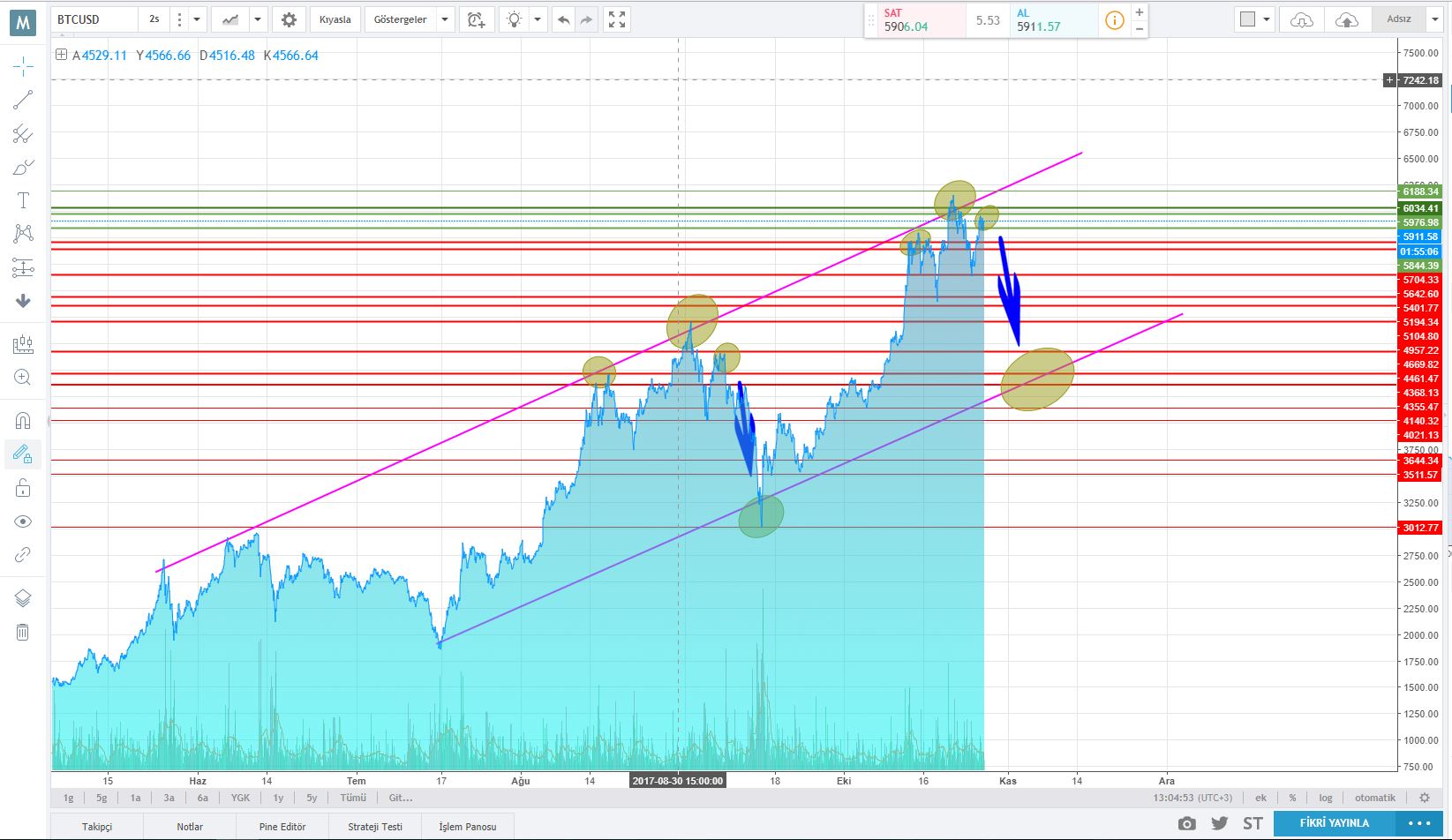Activate the zoom in tool
Viewport: 1452px width, 840px height.
tap(23, 378)
